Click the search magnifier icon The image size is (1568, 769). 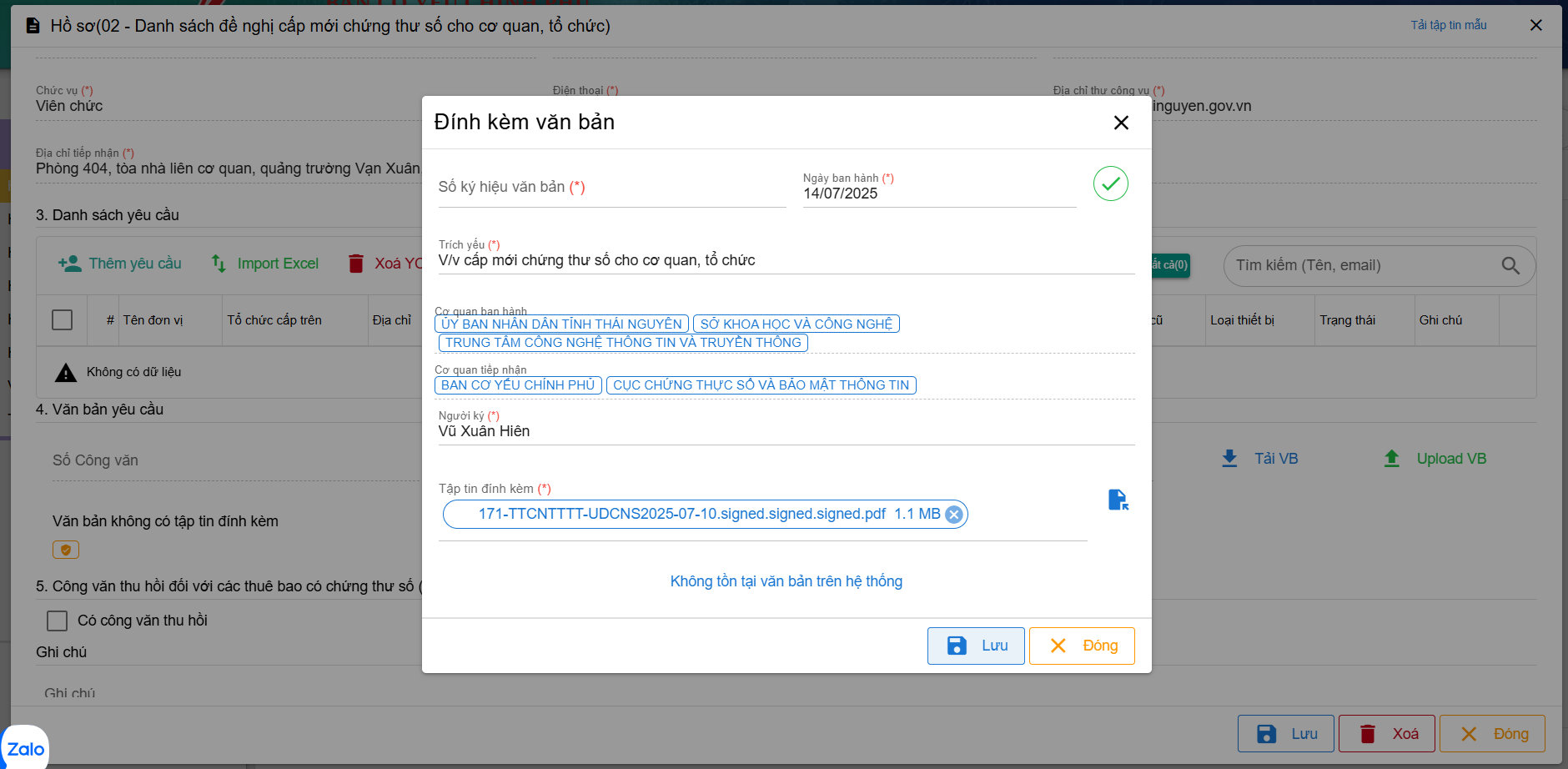click(x=1510, y=265)
